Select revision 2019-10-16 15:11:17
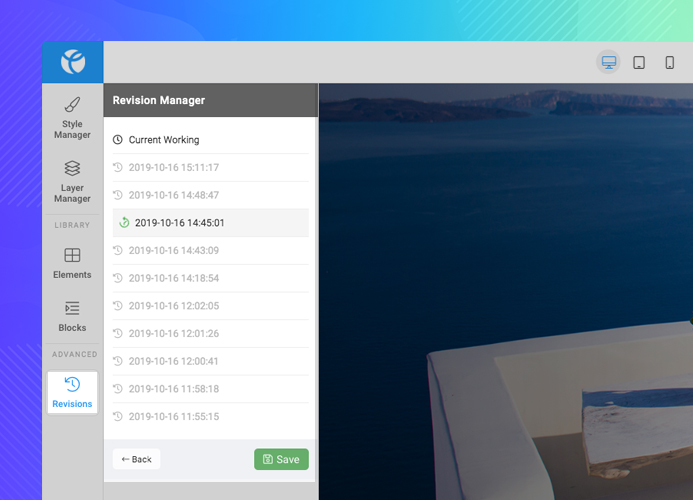 [x=173, y=167]
